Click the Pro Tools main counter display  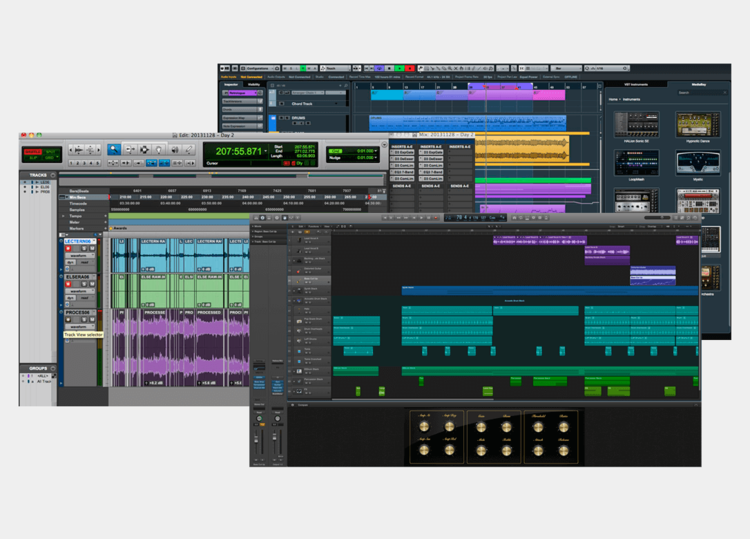(x=236, y=152)
